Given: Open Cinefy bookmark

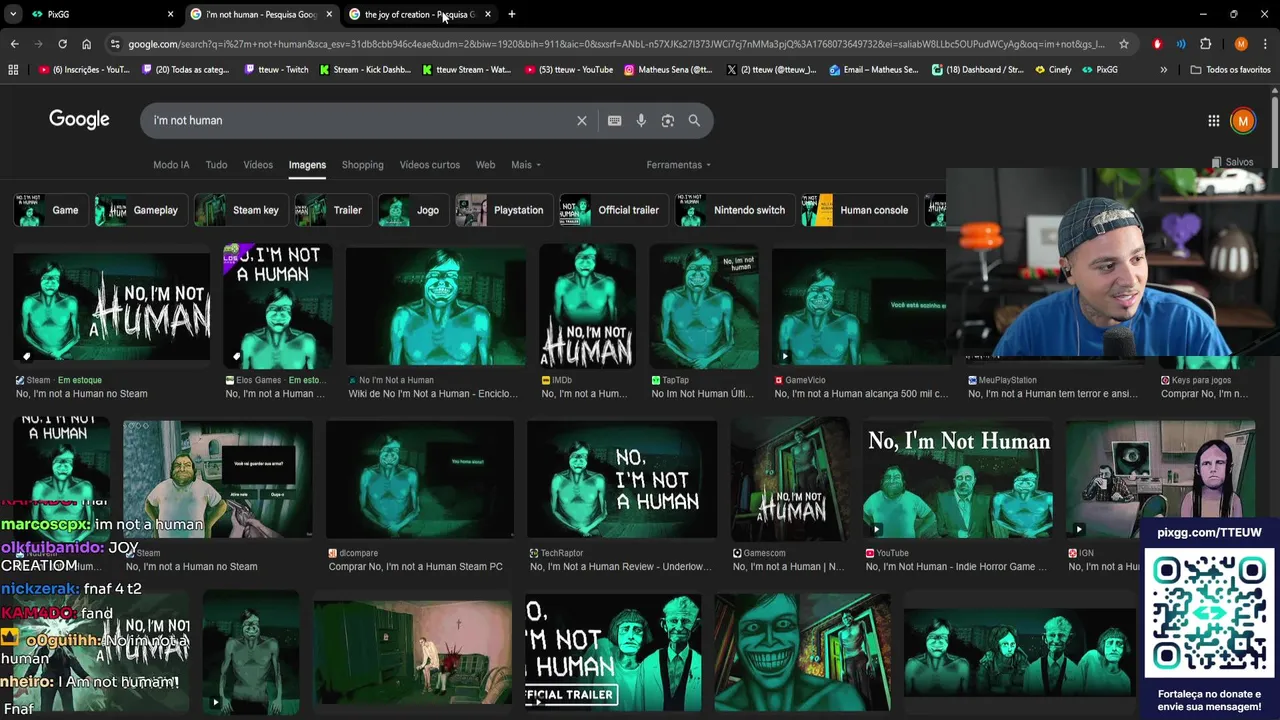Looking at the screenshot, I should pyautogui.click(x=1053, y=70).
